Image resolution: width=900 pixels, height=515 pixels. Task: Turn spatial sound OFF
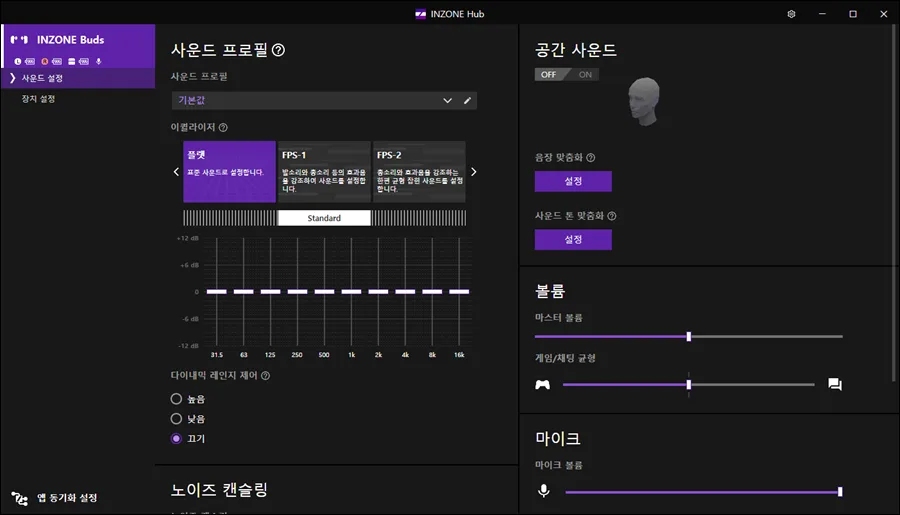click(549, 75)
